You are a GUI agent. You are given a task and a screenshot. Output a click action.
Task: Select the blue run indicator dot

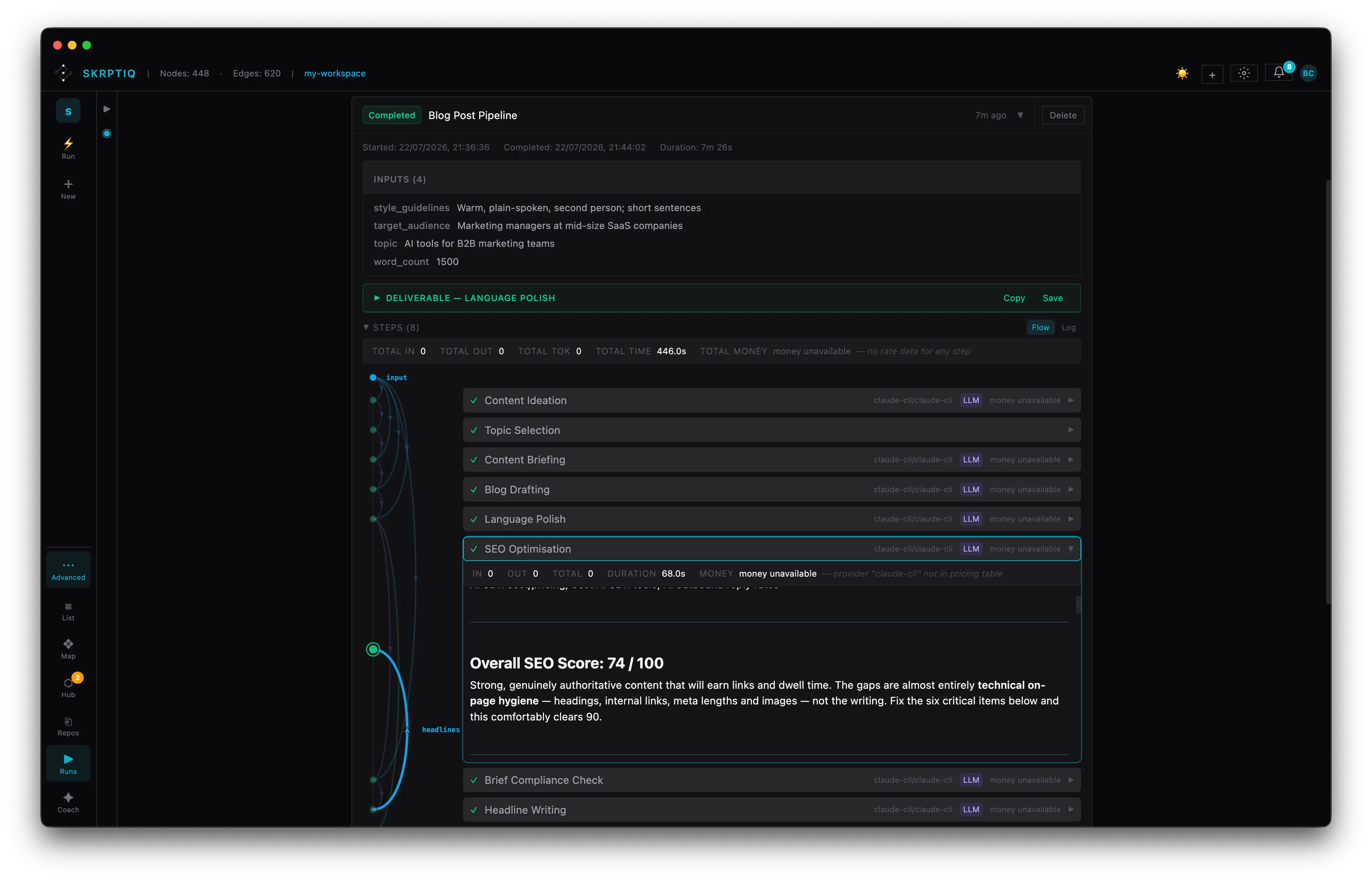[106, 134]
